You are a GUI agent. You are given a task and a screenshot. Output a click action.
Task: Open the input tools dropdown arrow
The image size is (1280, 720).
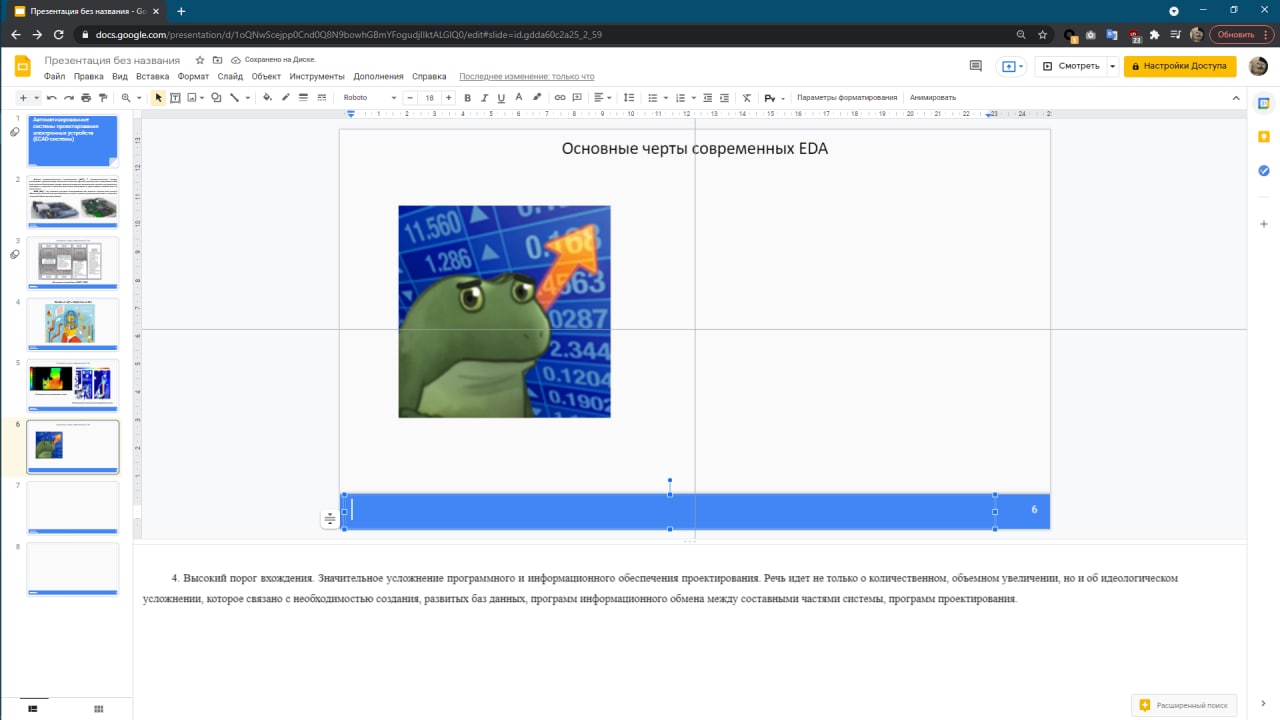(783, 98)
